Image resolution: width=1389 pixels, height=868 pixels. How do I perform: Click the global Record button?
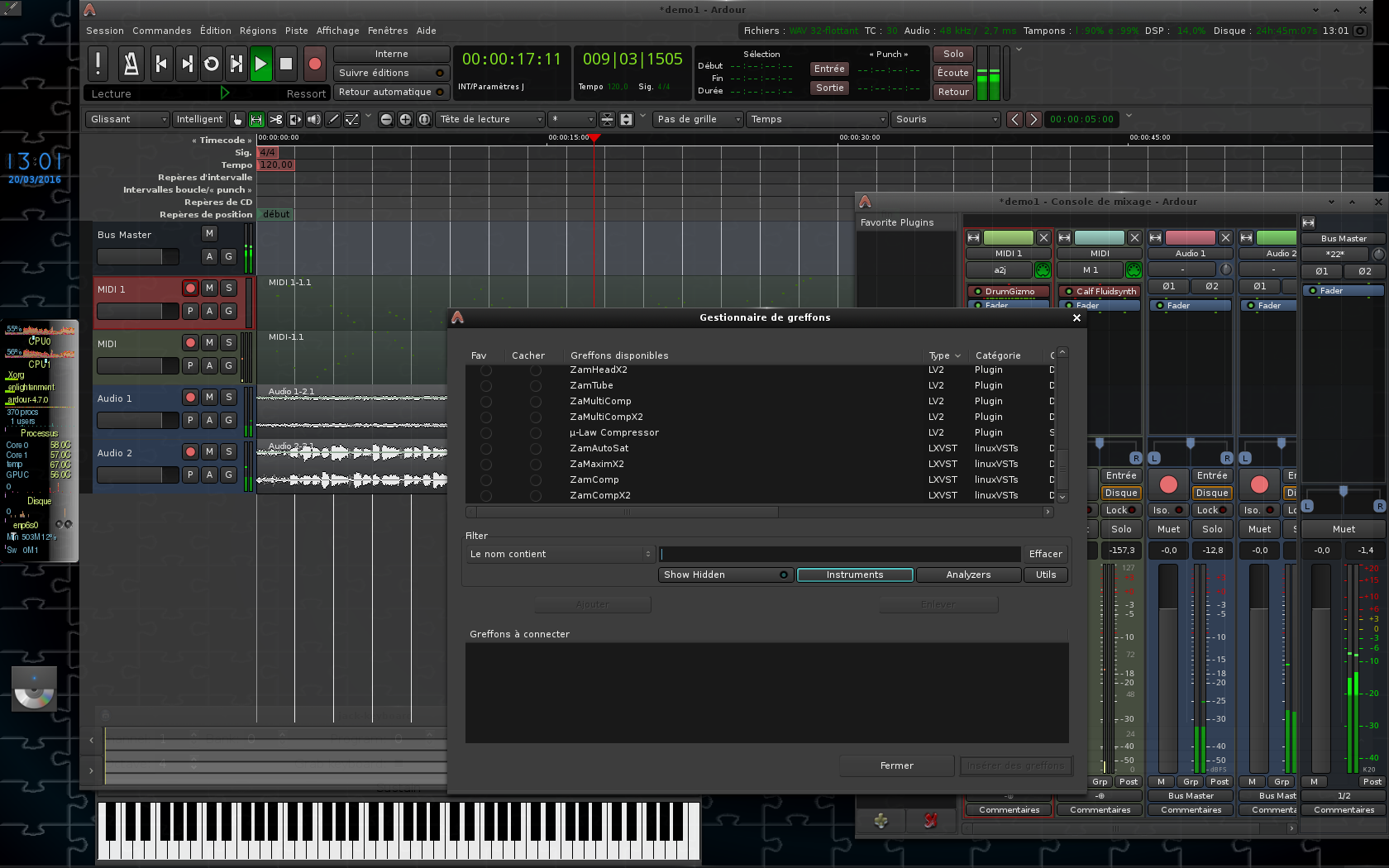tap(314, 64)
